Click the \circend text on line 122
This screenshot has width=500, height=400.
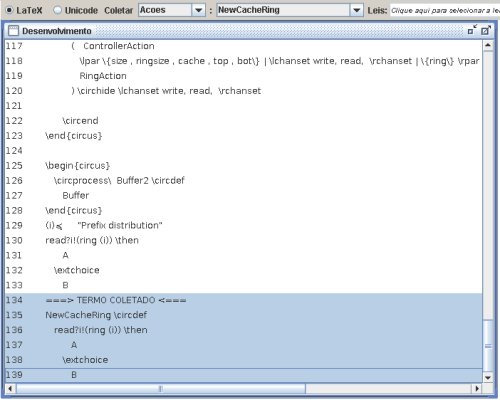(x=80, y=121)
